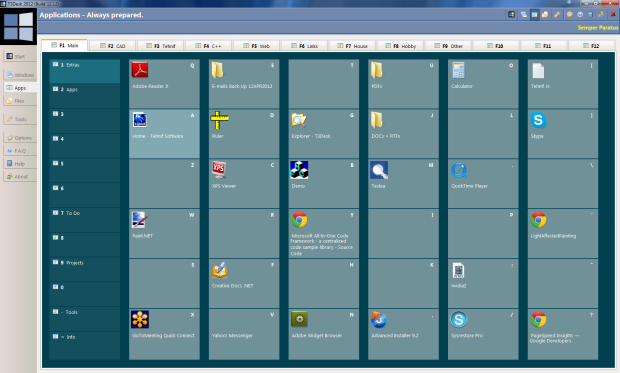Image resolution: width=620 pixels, height=373 pixels.
Task: Launch the Sysrestore Pro tile
Action: [483, 334]
